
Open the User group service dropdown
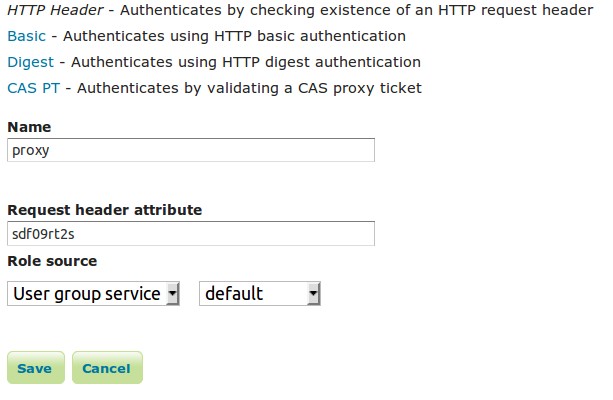click(88, 294)
